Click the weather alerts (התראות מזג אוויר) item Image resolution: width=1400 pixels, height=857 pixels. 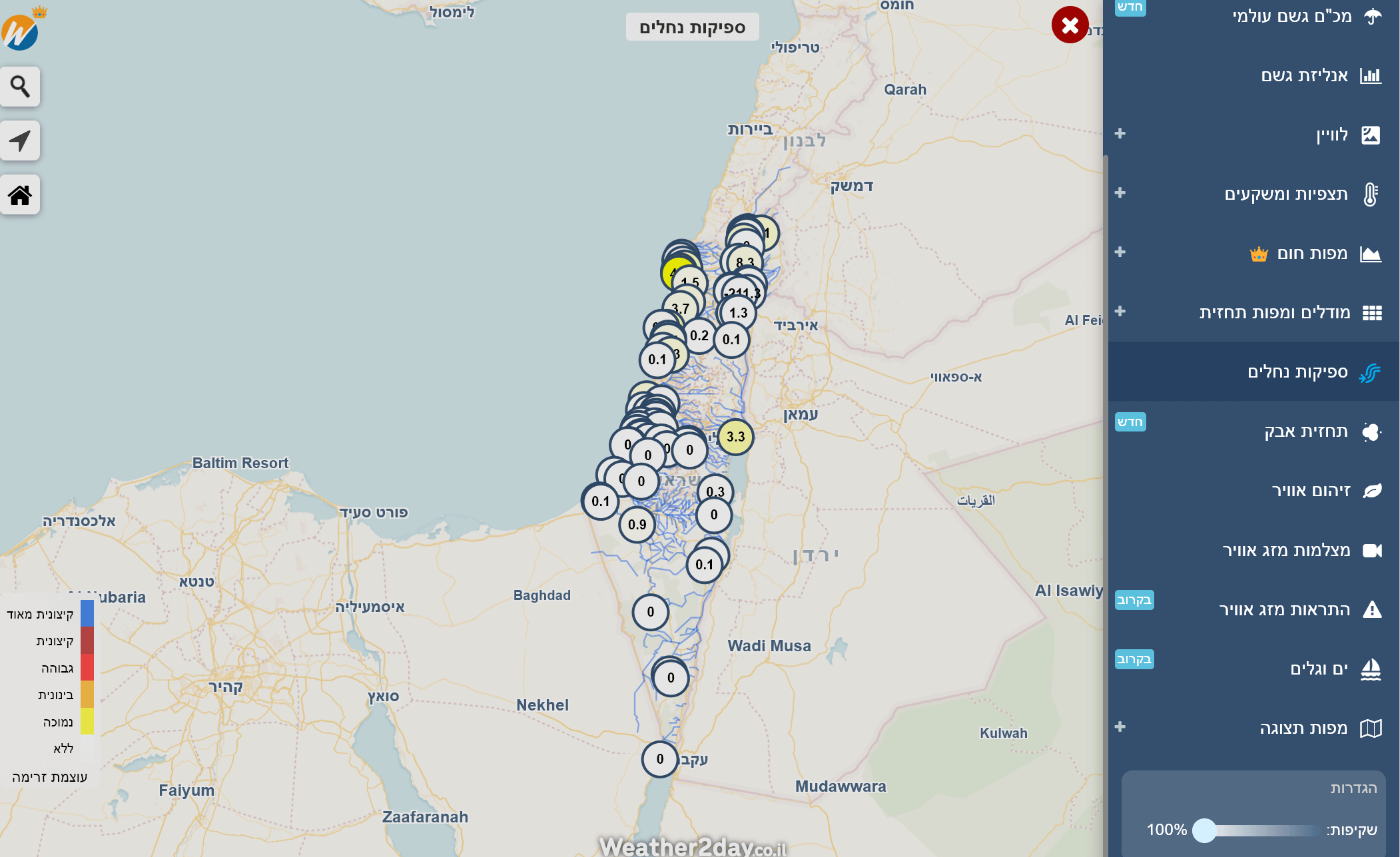click(x=1283, y=610)
